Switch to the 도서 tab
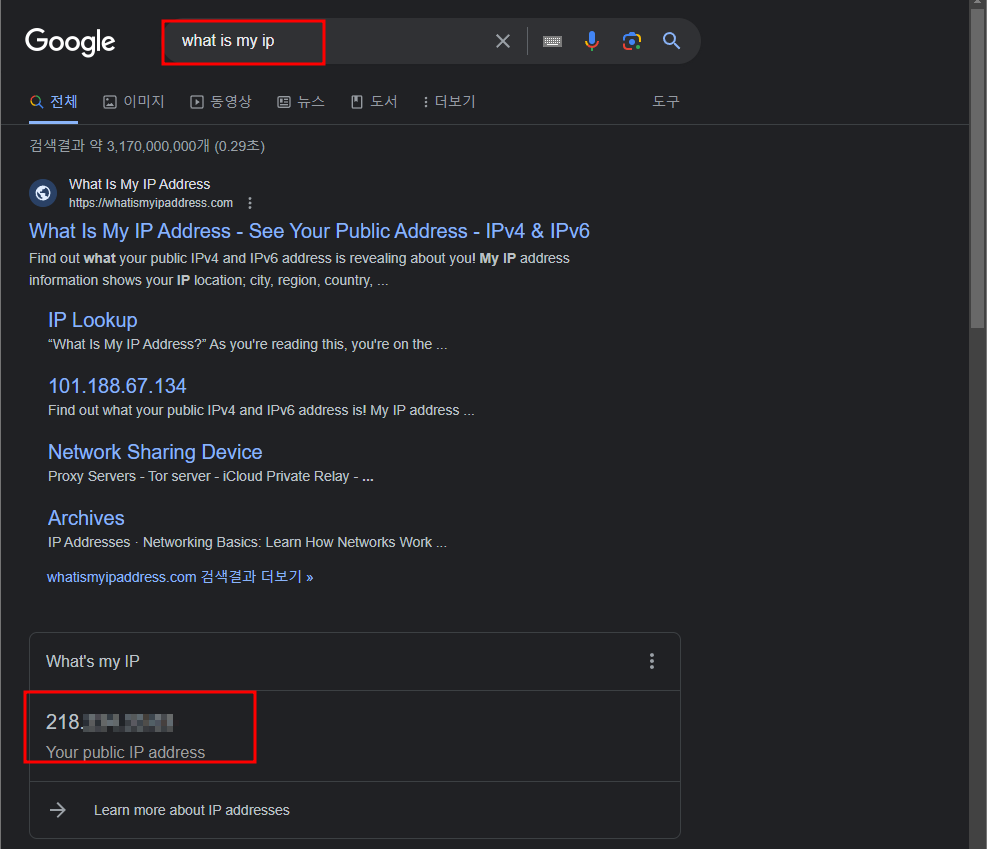Screen dimensions: 987x849 (x=374, y=101)
